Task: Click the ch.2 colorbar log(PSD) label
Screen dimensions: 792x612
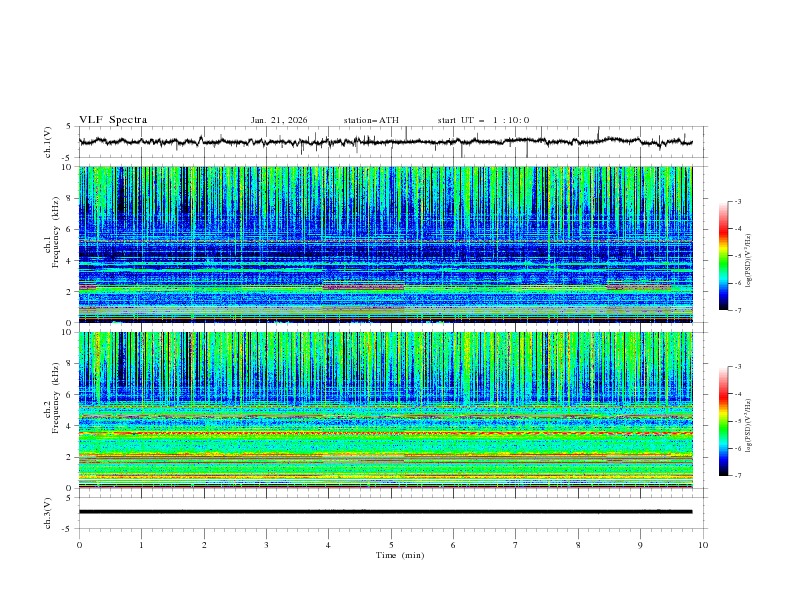Action: (749, 426)
